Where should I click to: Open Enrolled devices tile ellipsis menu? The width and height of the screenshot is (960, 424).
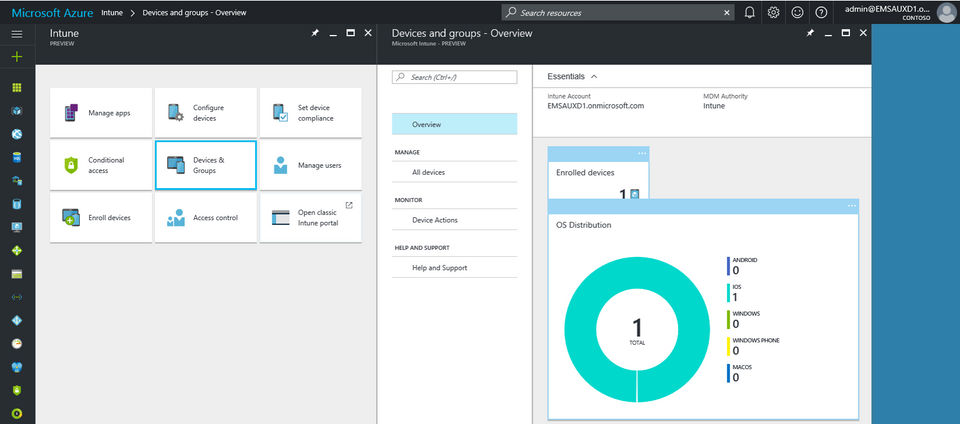click(642, 153)
